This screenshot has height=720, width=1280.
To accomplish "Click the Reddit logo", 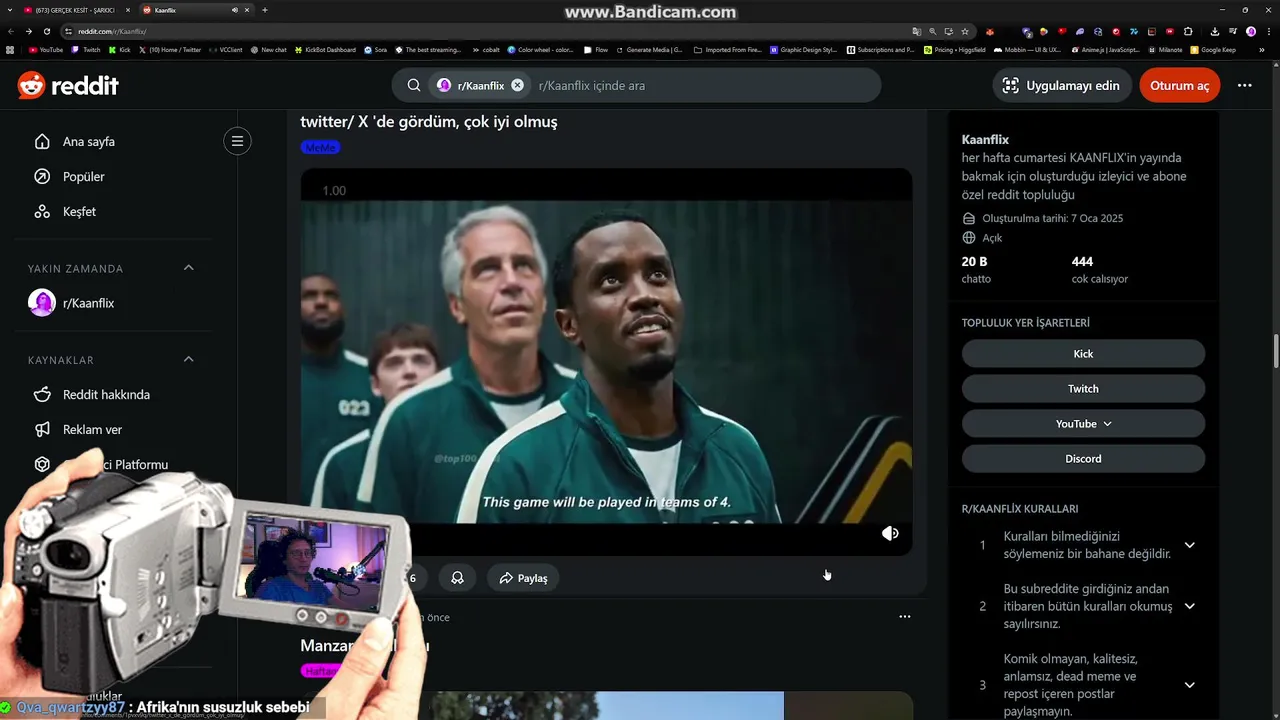I will pos(68,85).
